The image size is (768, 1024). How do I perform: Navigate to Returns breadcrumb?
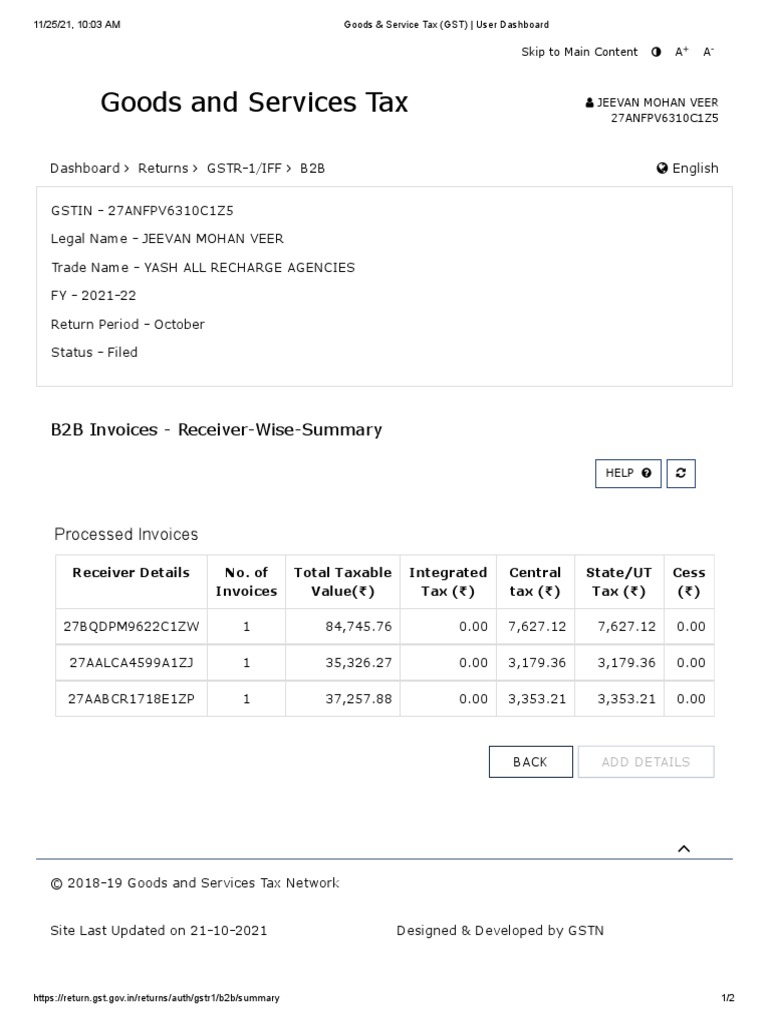click(163, 168)
